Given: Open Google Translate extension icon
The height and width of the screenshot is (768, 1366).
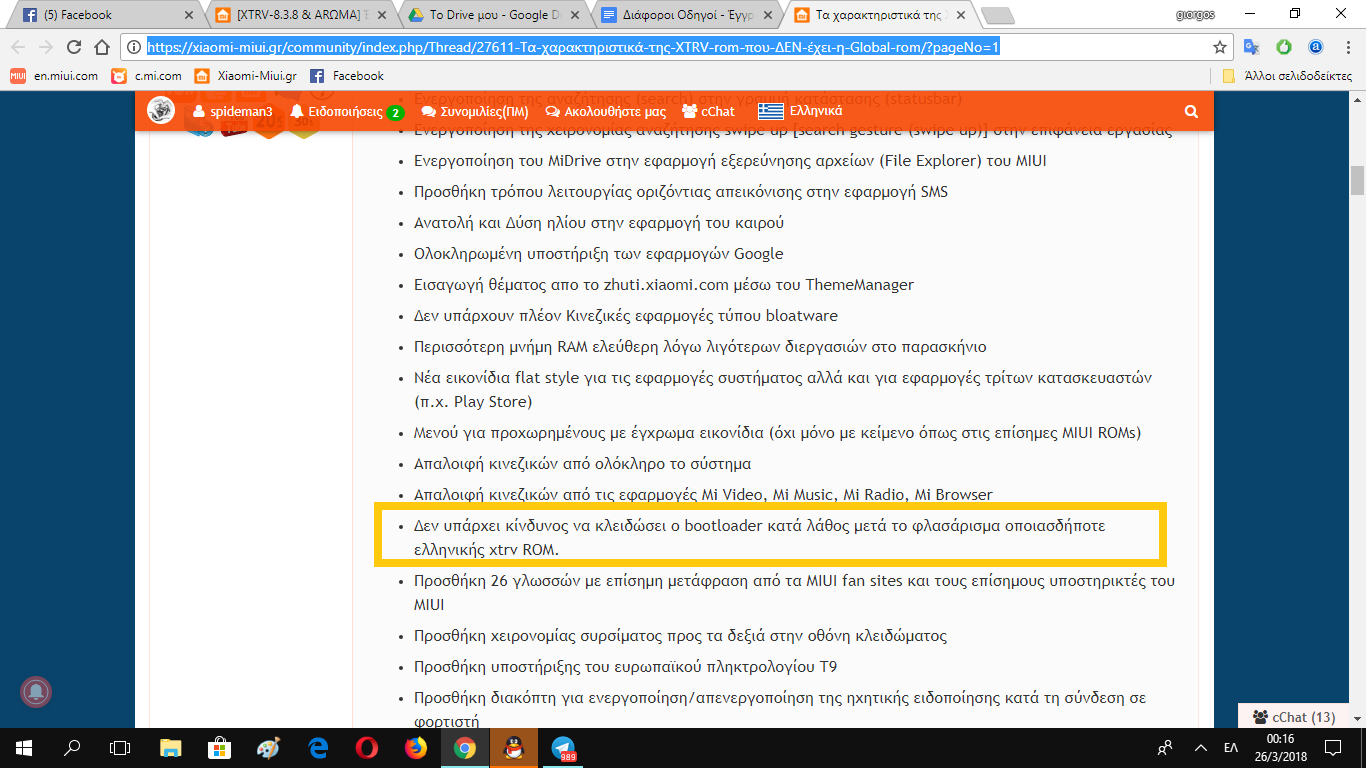Looking at the screenshot, I should pos(1251,47).
